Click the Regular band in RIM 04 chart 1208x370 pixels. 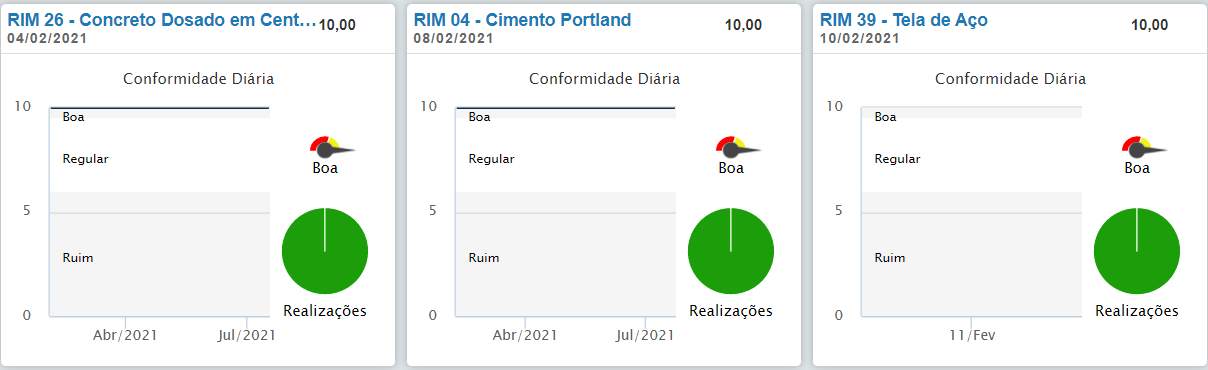(565, 155)
